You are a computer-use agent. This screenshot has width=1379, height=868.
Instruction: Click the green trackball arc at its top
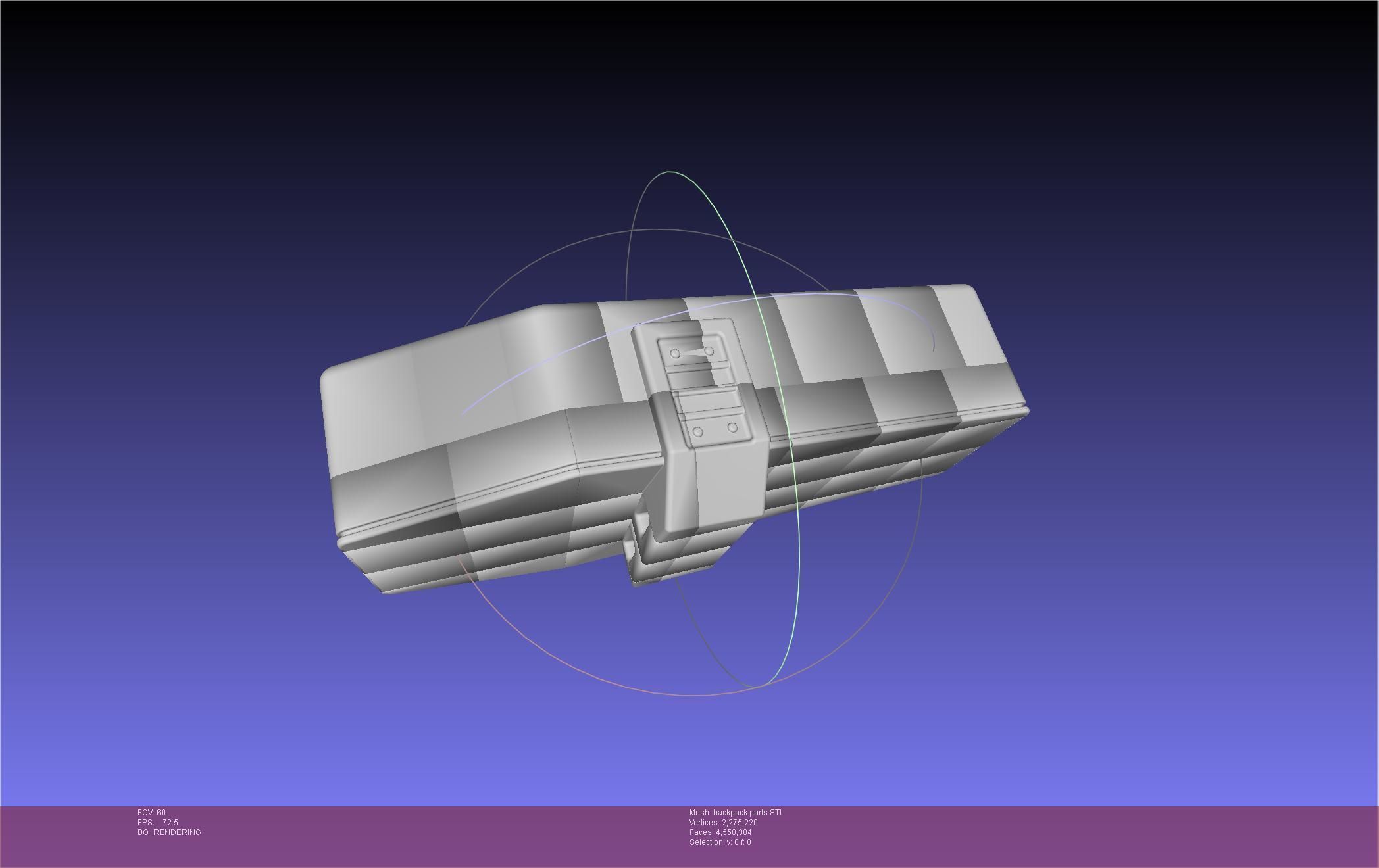point(671,173)
